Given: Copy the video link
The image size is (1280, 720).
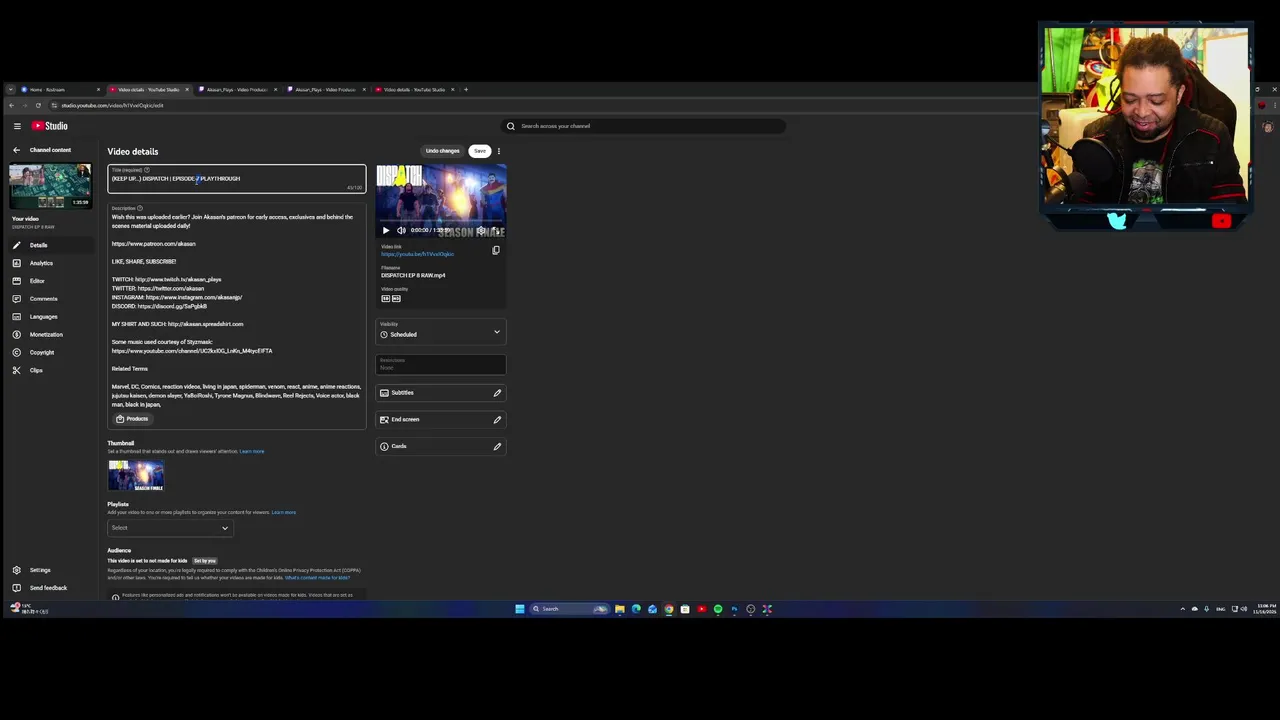Looking at the screenshot, I should click(496, 250).
